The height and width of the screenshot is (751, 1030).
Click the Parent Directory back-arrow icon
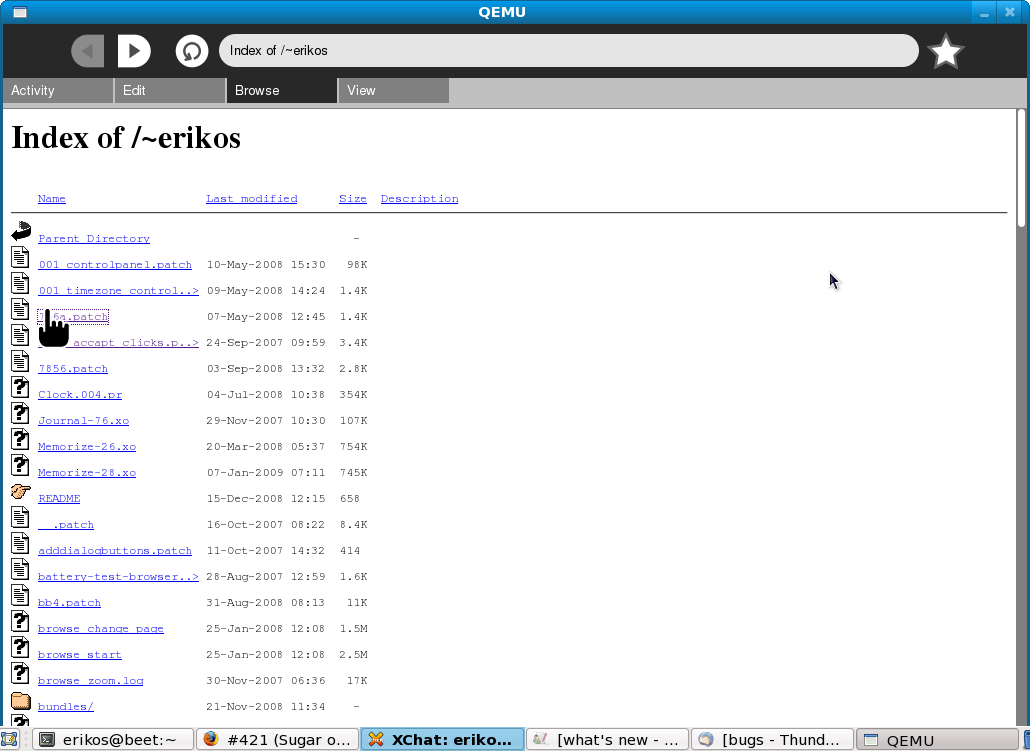click(21, 232)
